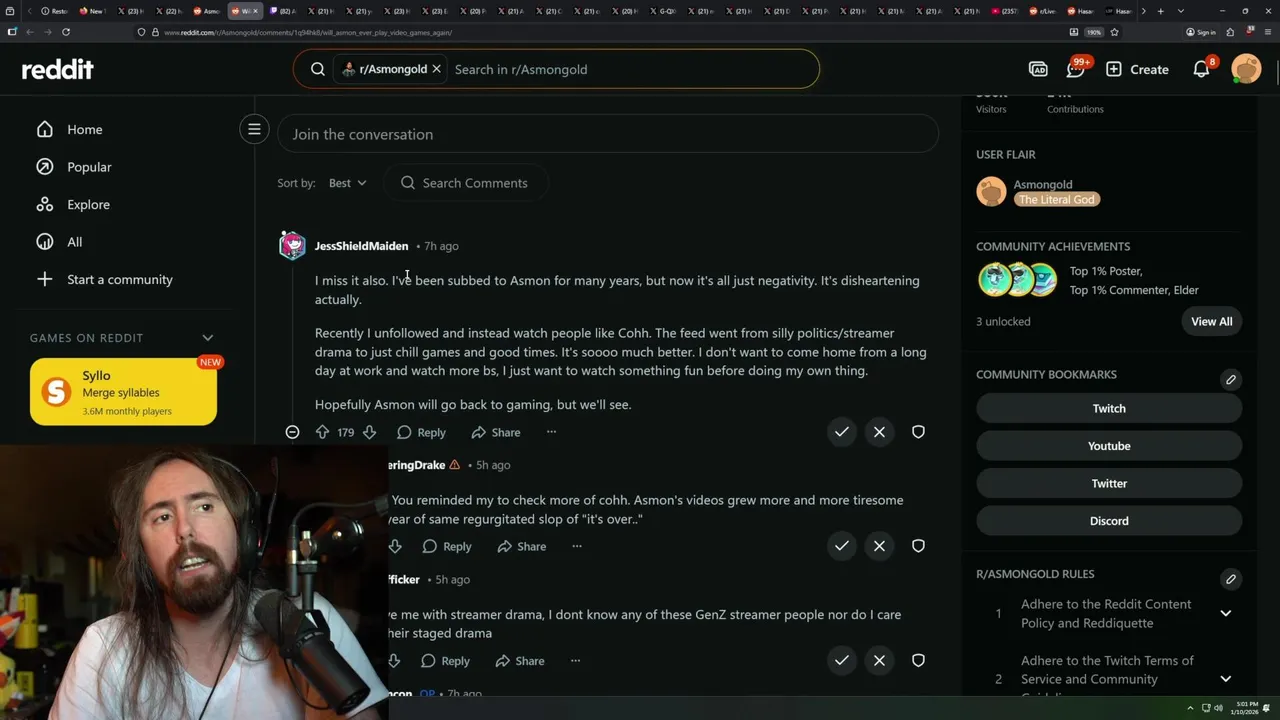1280x720 pixels.
Task: Open the Syllo game card
Action: tap(123, 392)
